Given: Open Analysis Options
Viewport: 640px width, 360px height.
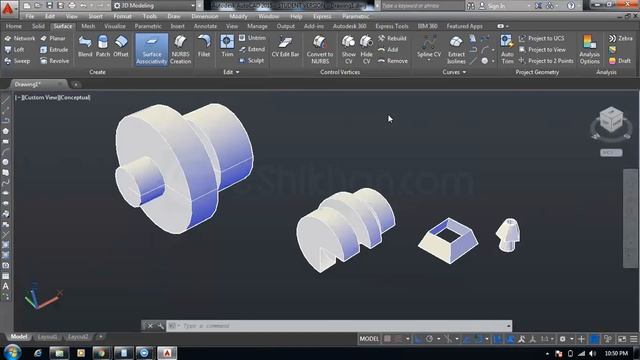Looking at the screenshot, I should click(x=589, y=49).
